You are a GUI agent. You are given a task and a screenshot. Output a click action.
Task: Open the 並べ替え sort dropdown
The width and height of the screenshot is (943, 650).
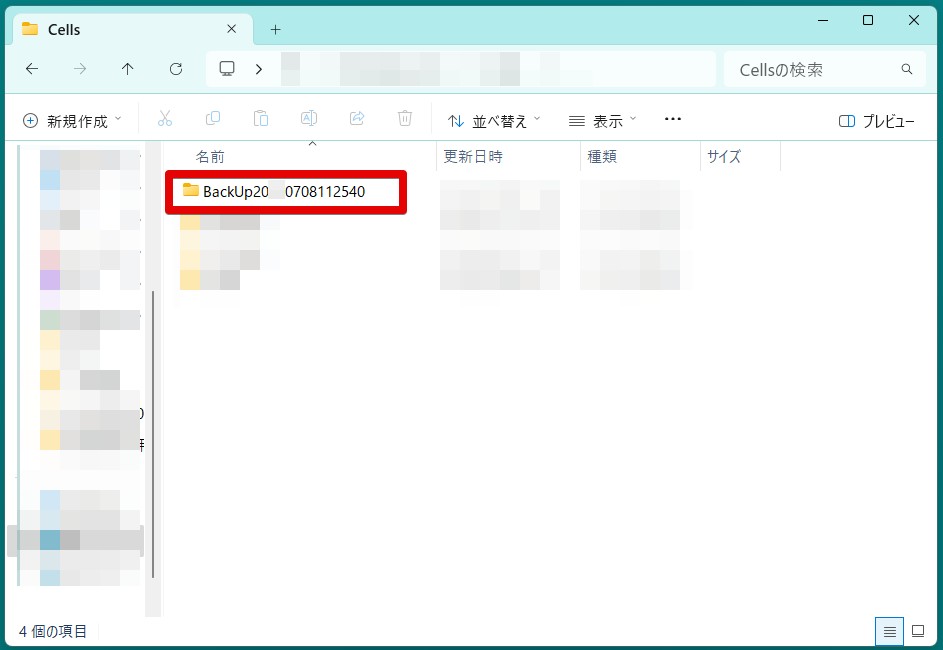coord(494,121)
